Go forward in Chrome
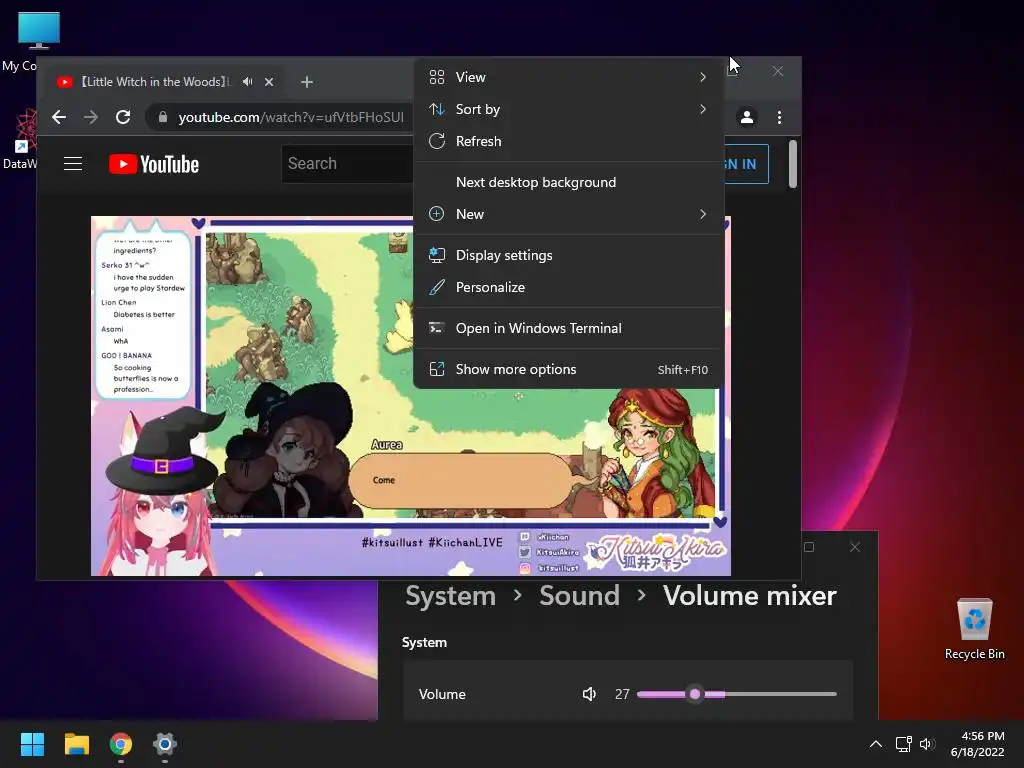The height and width of the screenshot is (768, 1024). [91, 117]
